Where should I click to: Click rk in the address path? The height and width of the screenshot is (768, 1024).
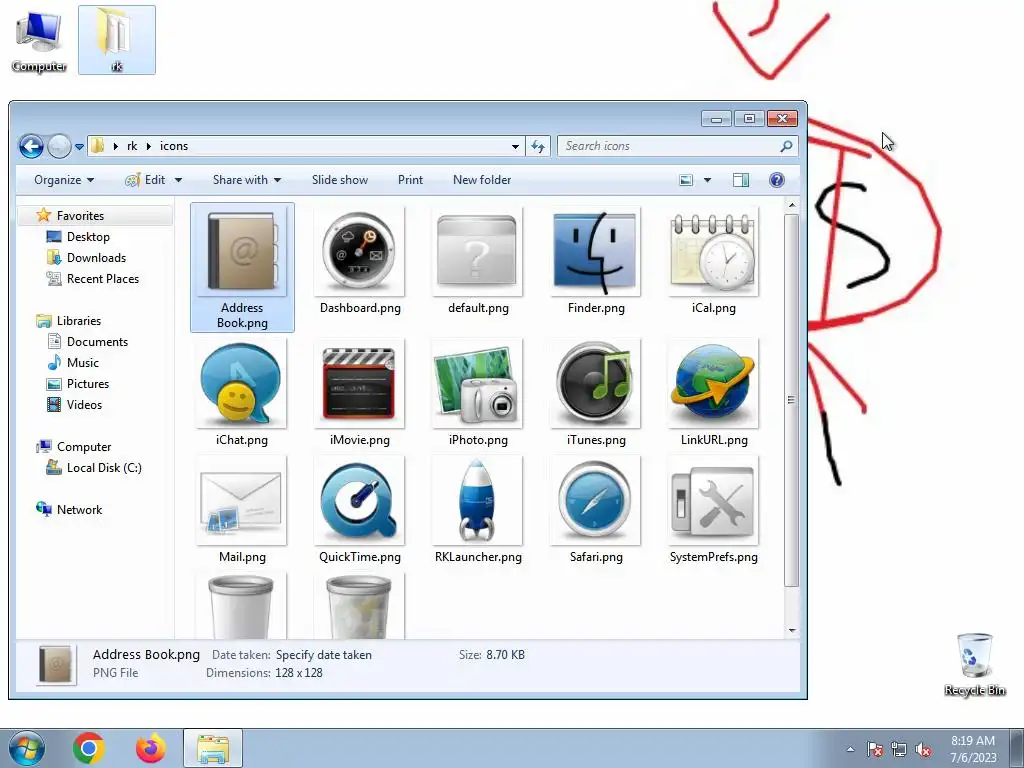pos(132,146)
